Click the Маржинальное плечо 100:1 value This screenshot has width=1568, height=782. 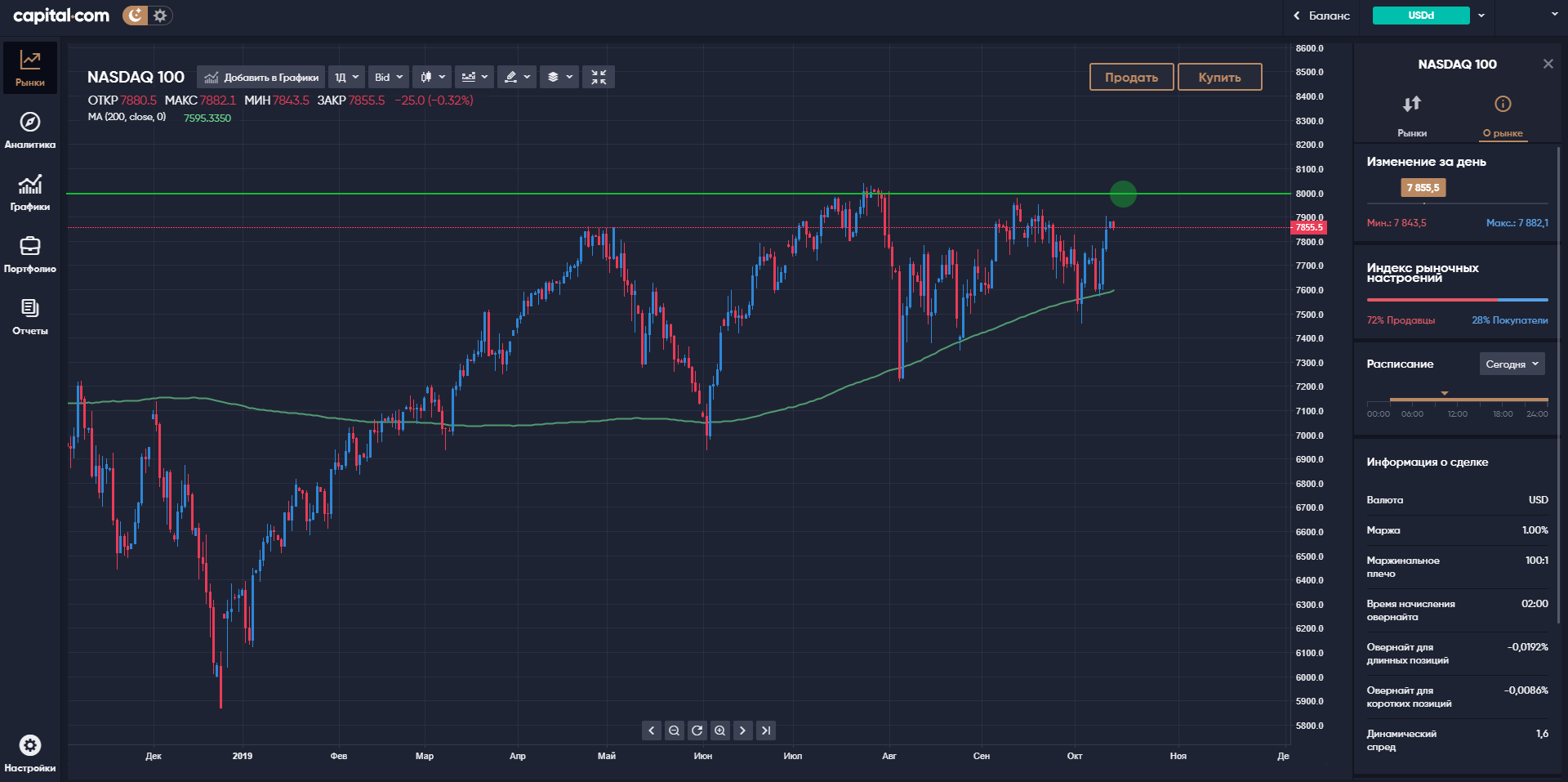[1537, 561]
